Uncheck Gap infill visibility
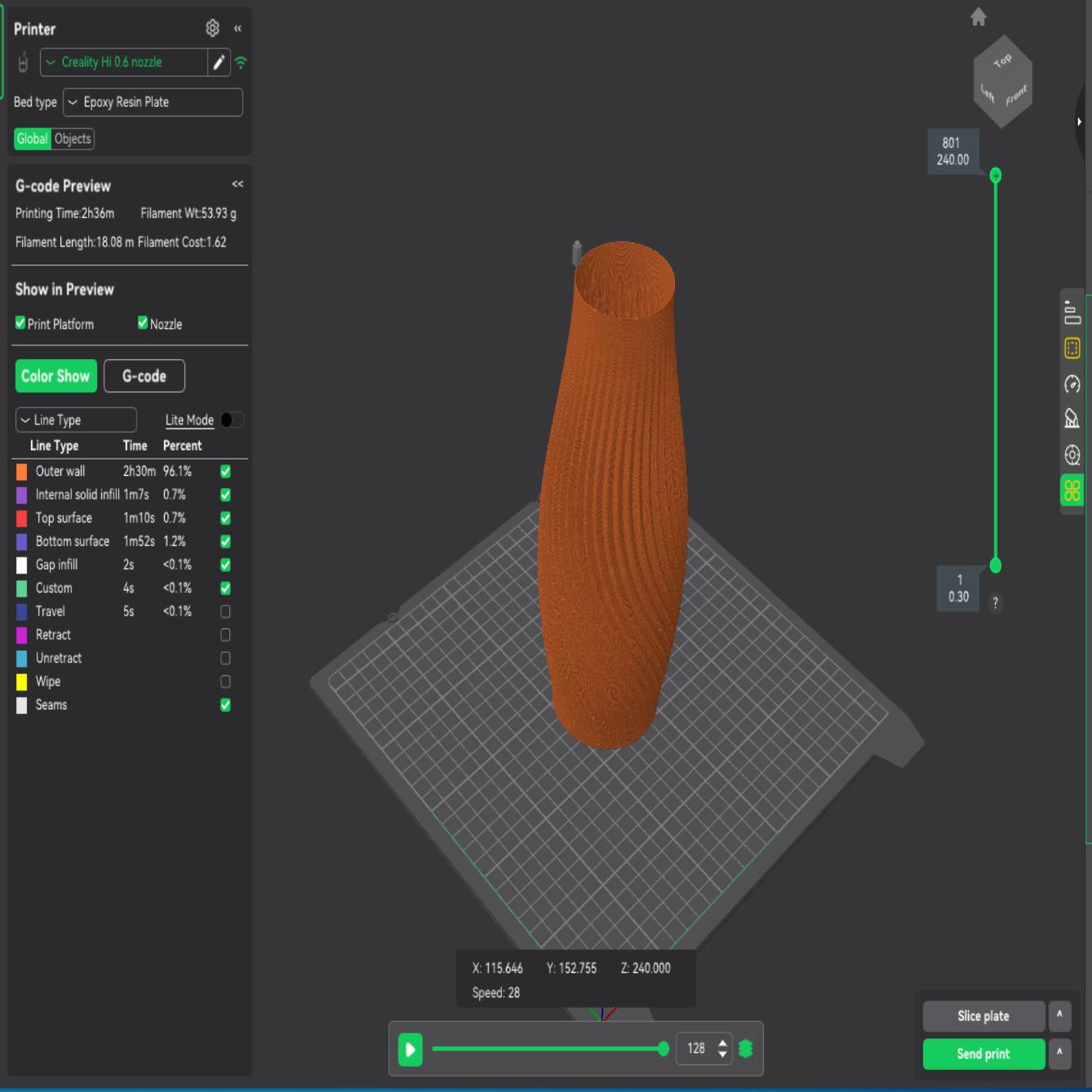The image size is (1092, 1092). point(225,565)
